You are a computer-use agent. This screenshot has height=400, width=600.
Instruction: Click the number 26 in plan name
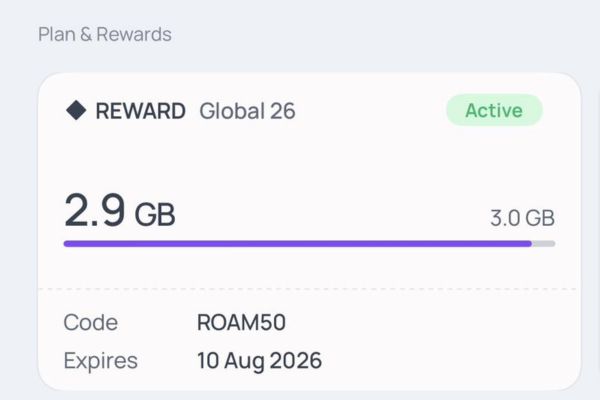[x=282, y=111]
